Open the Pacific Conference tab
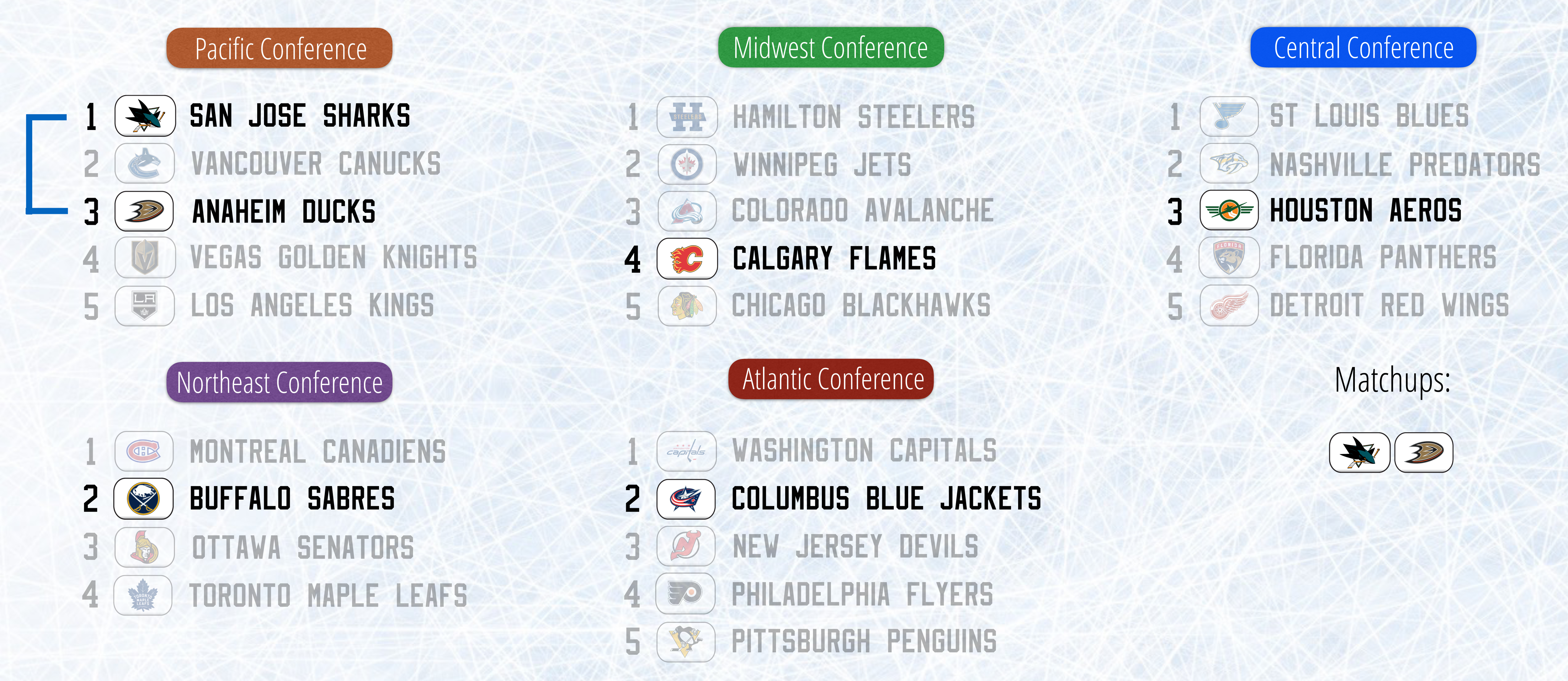This screenshot has height=681, width=1568. [x=279, y=48]
